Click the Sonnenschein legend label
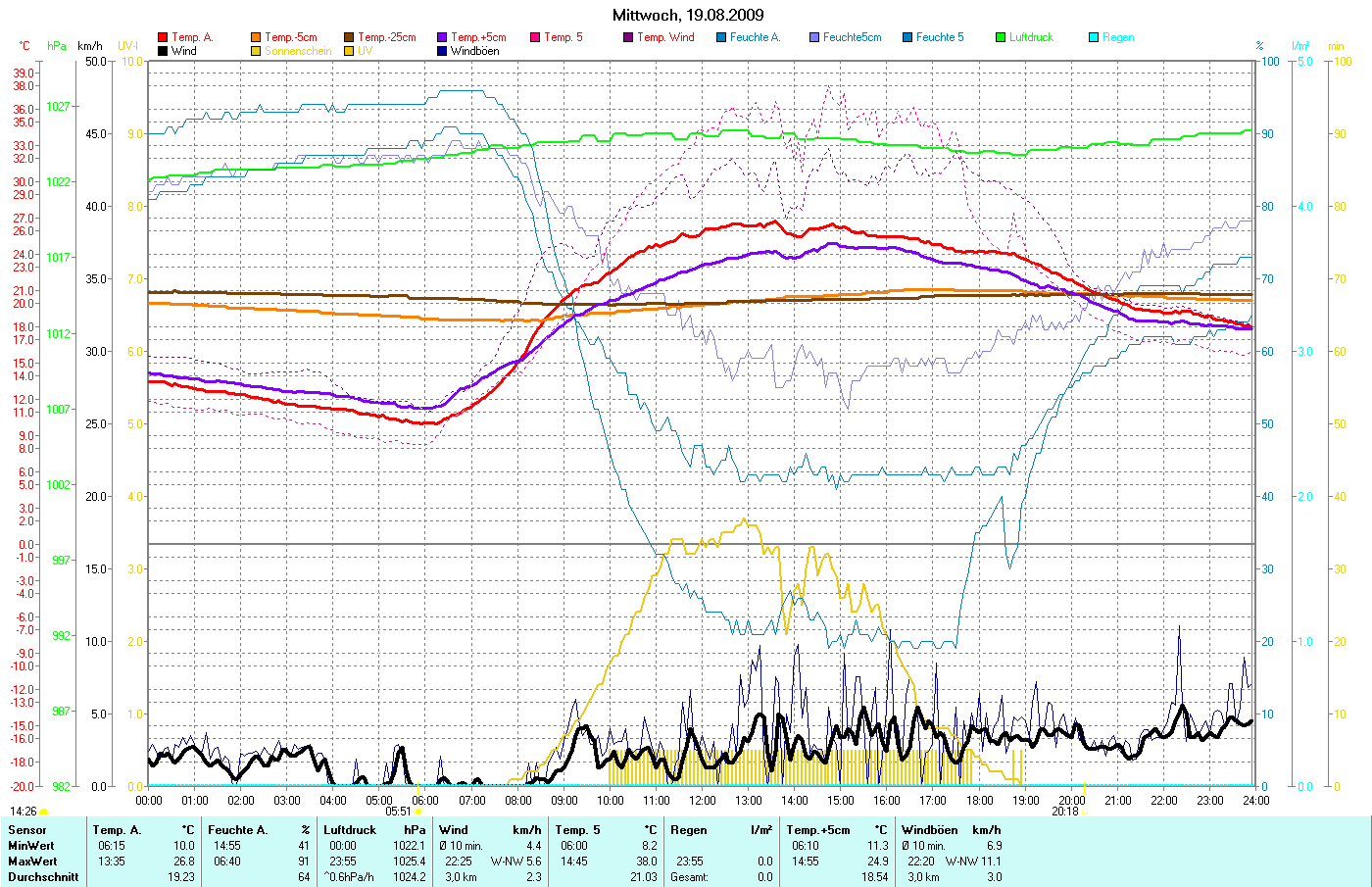Screen dimensions: 1372x887 [x=298, y=51]
